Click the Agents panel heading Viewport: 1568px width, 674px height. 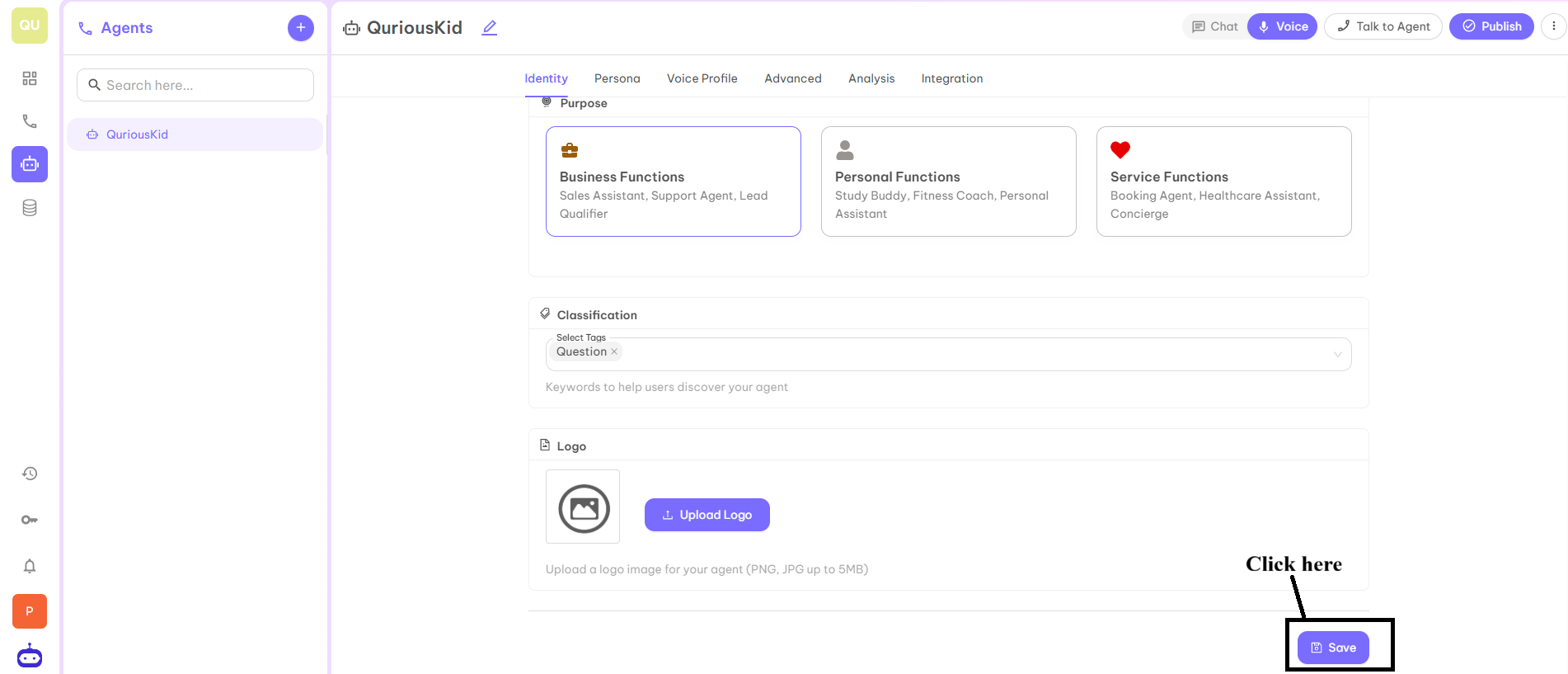pyautogui.click(x=127, y=28)
